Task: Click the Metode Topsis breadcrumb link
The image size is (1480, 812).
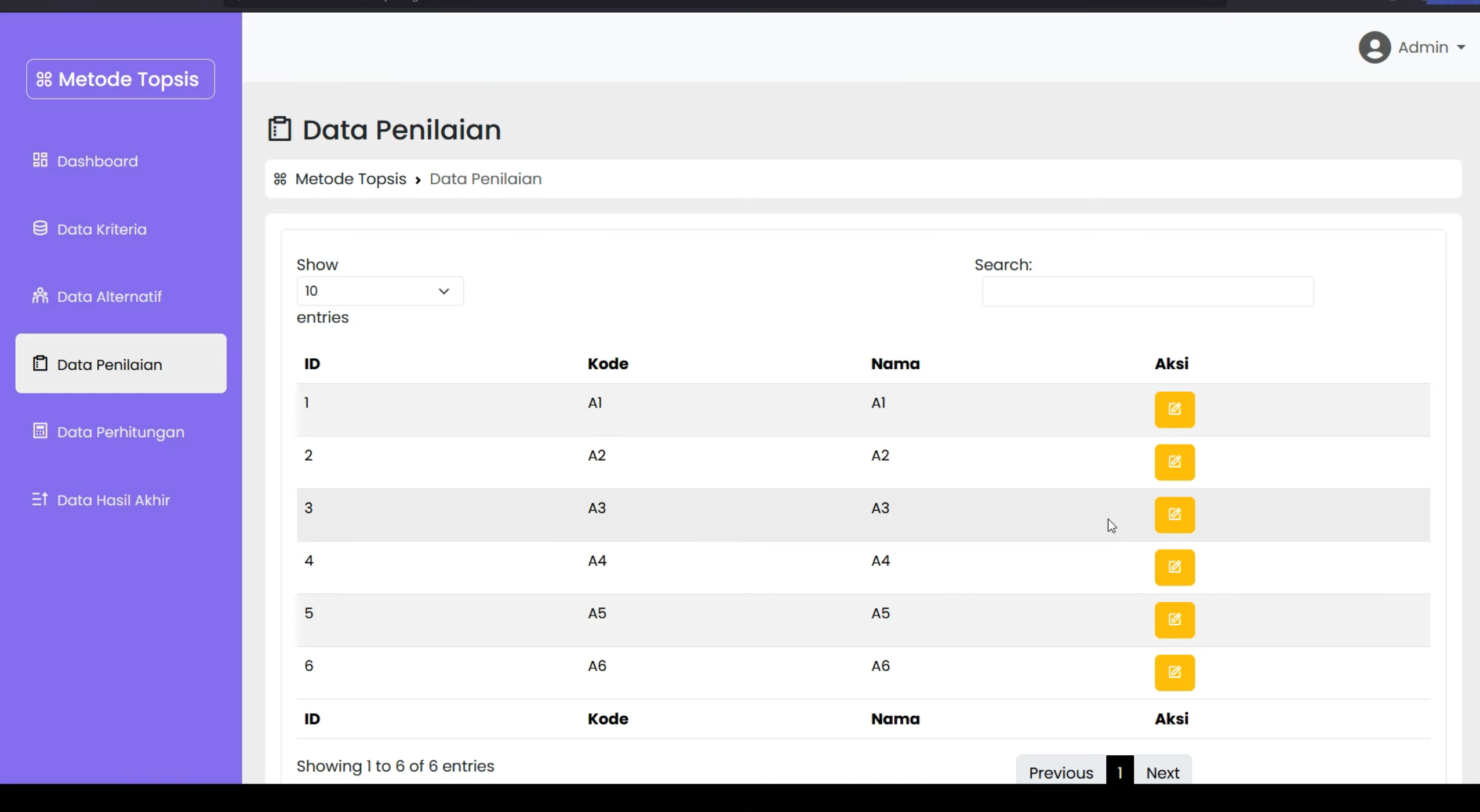Action: (351, 179)
